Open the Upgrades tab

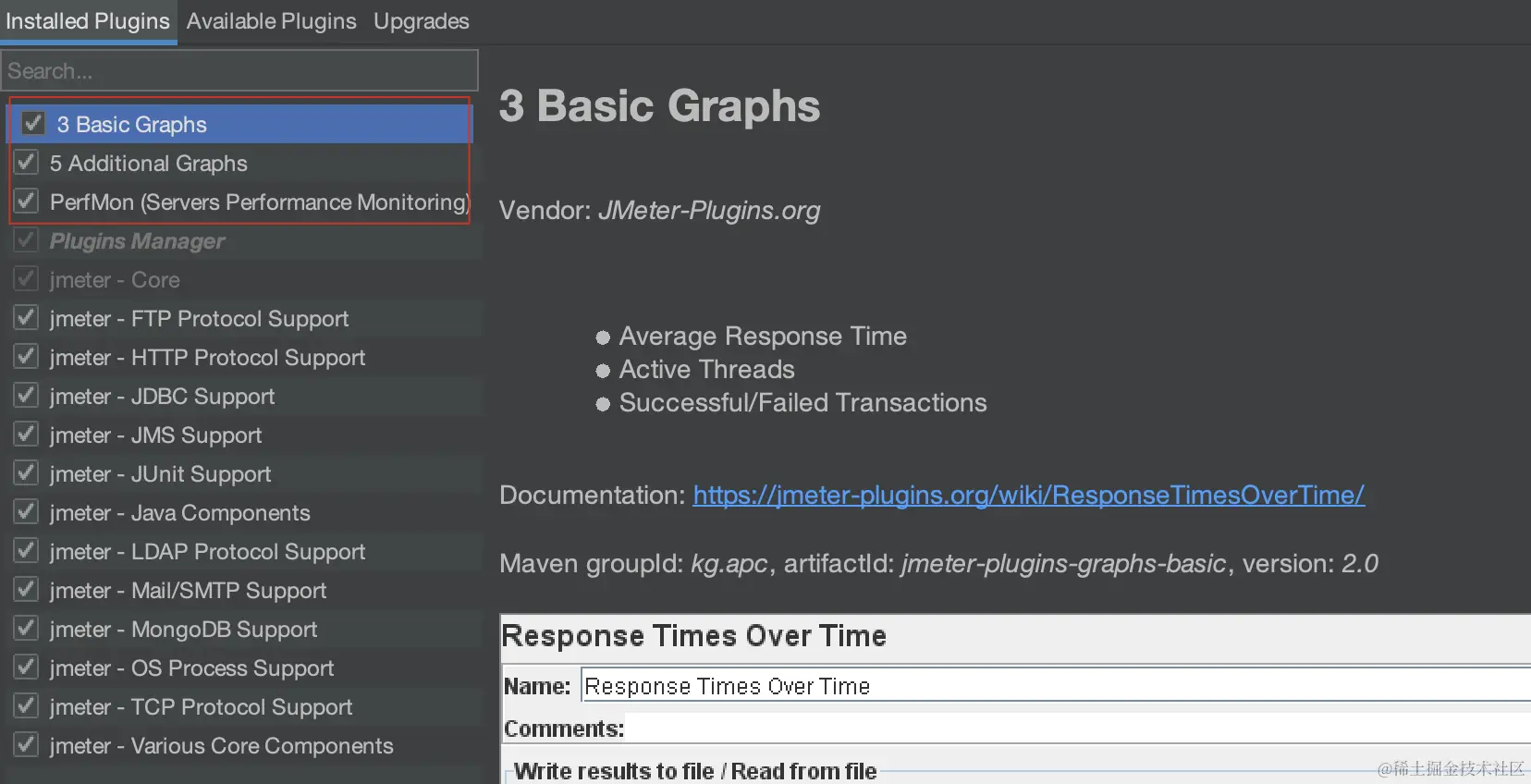421,21
